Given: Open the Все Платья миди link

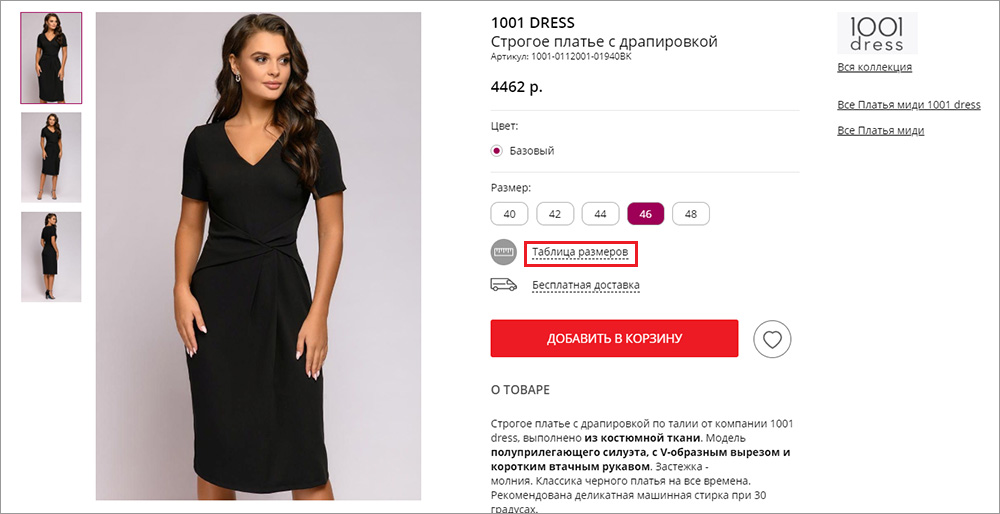Looking at the screenshot, I should click(880, 131).
